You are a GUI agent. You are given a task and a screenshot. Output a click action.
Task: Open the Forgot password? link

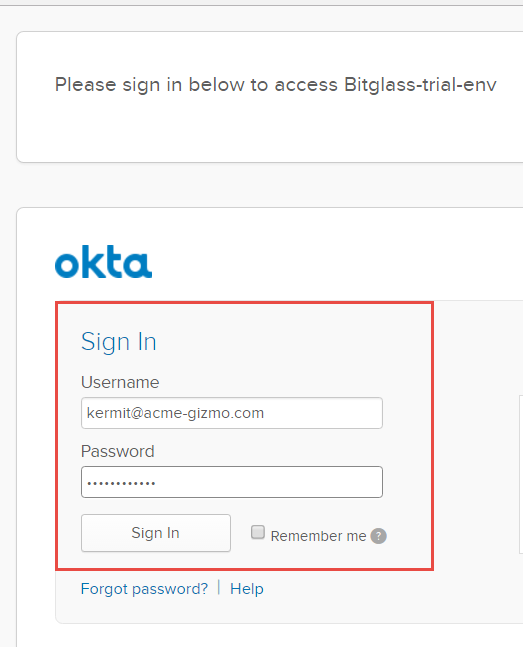tap(144, 589)
